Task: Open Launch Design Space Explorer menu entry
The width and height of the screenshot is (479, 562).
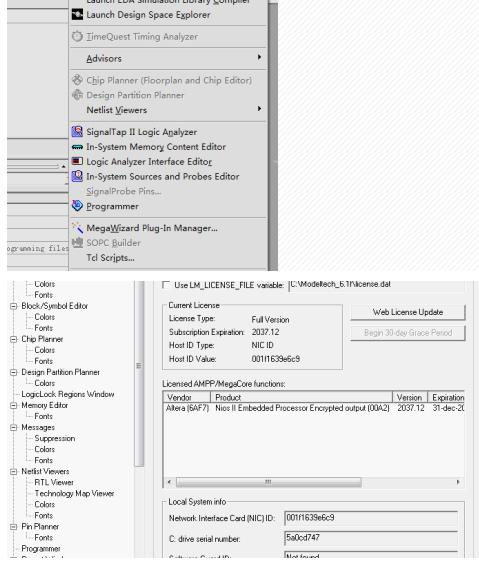Action: point(168,15)
